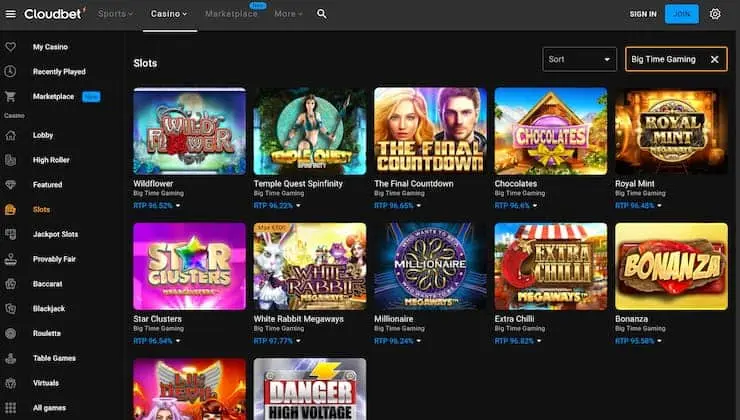Click the Table Games icon
The height and width of the screenshot is (420, 740).
tap(10, 358)
